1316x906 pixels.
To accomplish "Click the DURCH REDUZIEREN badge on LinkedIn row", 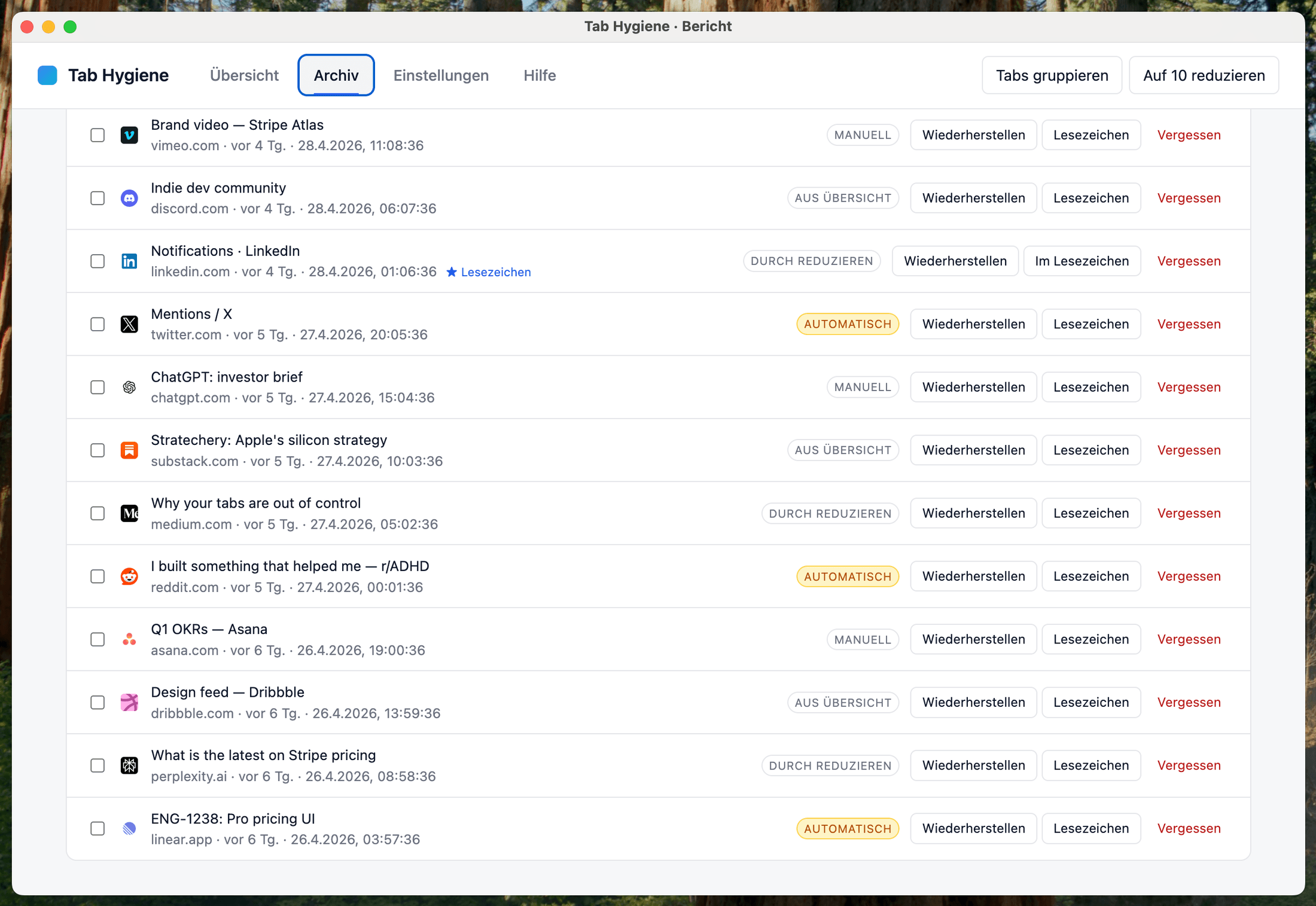I will pyautogui.click(x=812, y=261).
